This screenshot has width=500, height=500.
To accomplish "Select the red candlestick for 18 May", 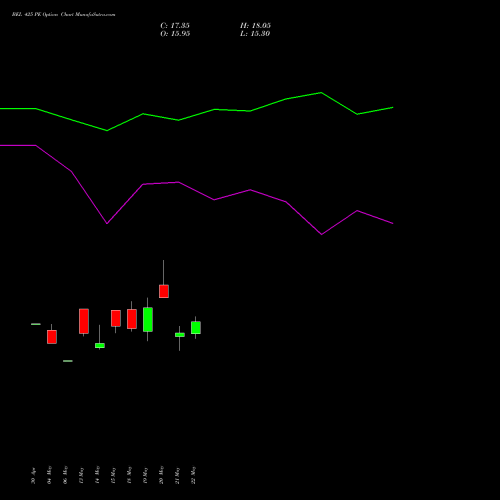I will 132,319.
